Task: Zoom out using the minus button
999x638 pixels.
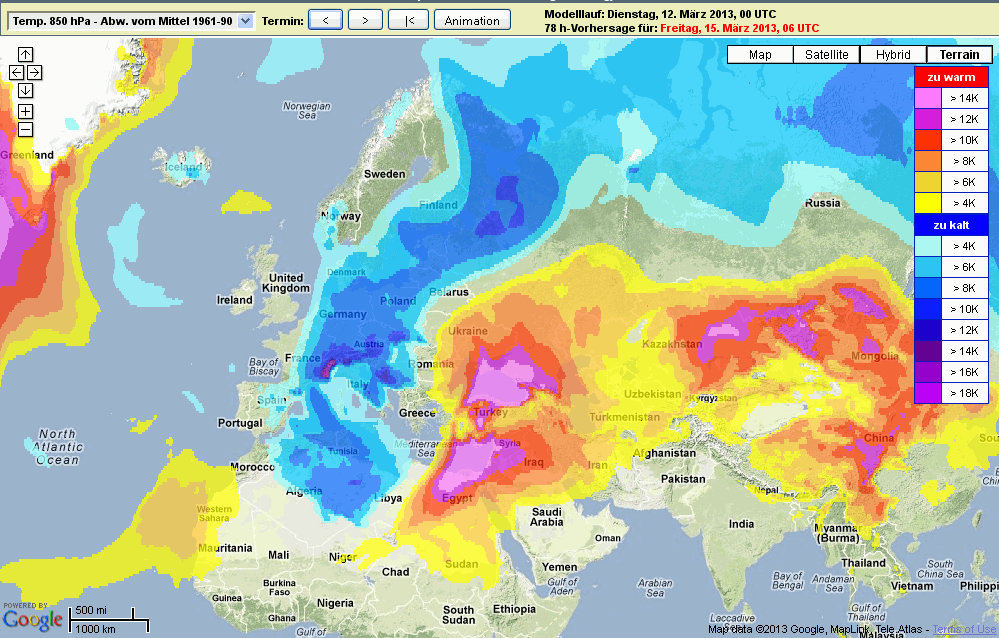Action: click(26, 129)
